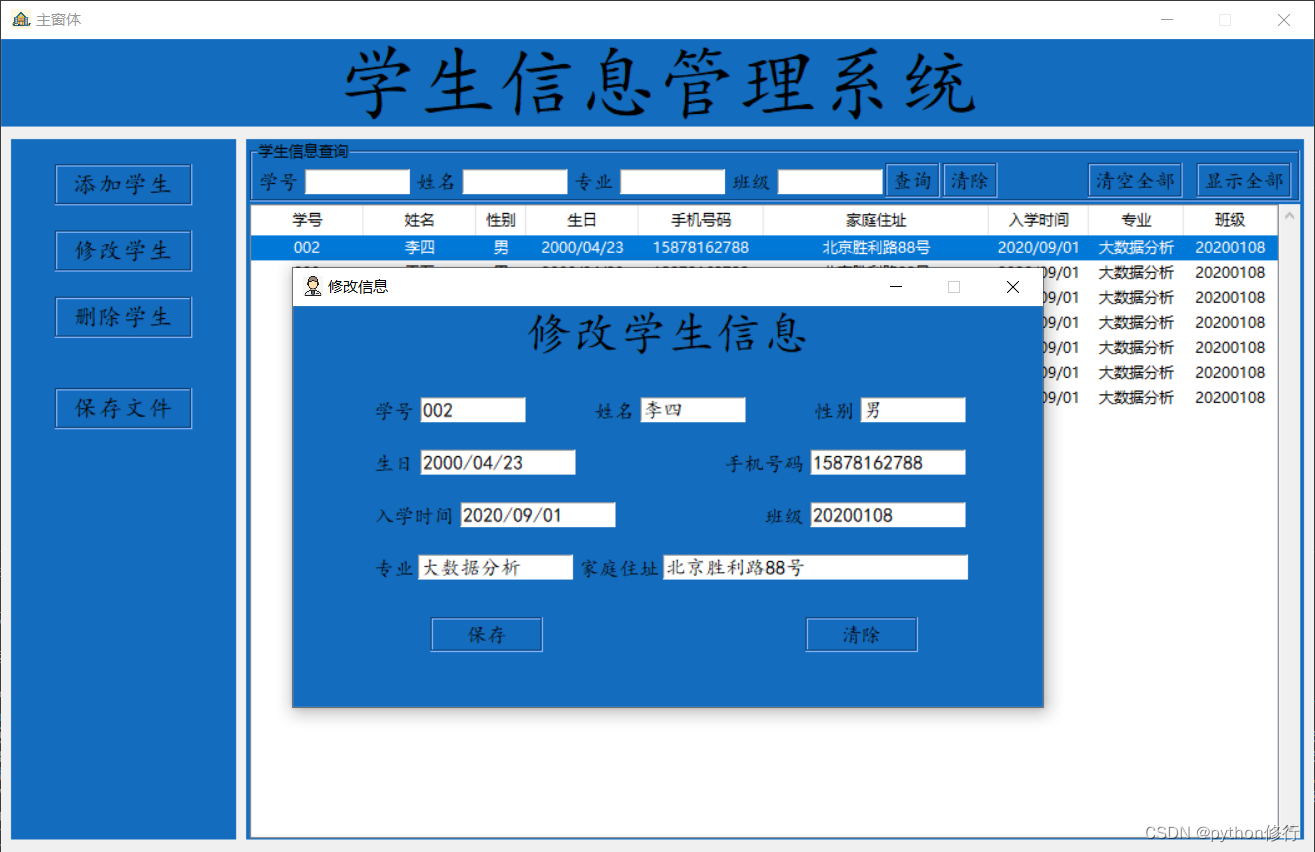Edit the dialog's 姓名 field containing 李四

693,410
